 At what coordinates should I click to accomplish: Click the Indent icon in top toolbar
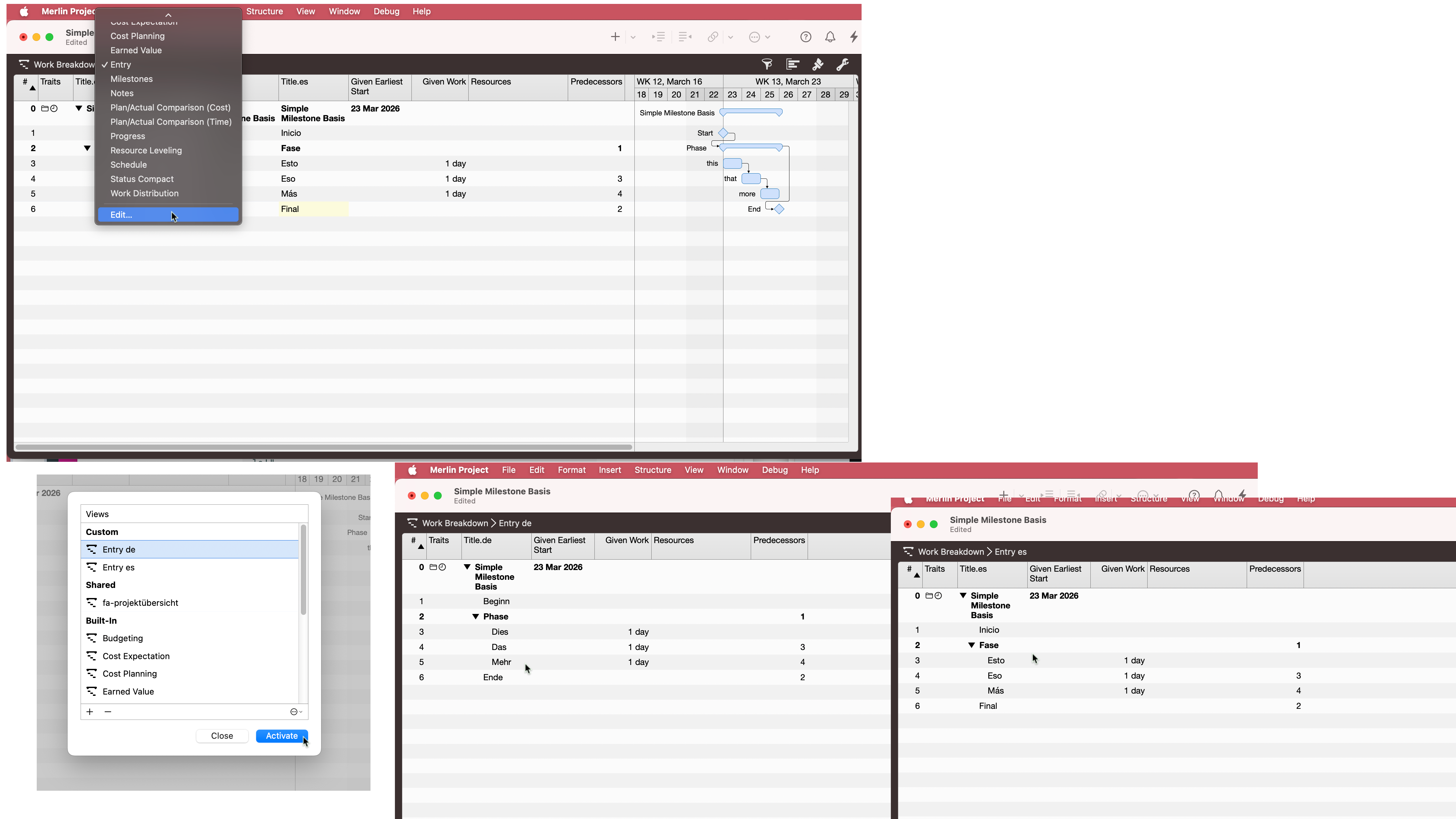point(658,37)
